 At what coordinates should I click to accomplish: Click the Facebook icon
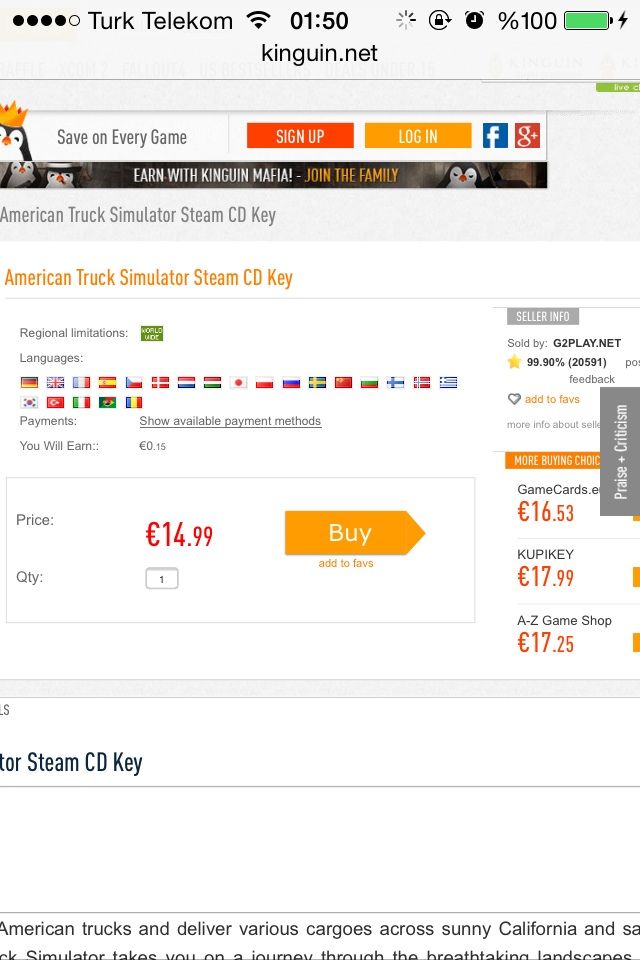[x=495, y=136]
